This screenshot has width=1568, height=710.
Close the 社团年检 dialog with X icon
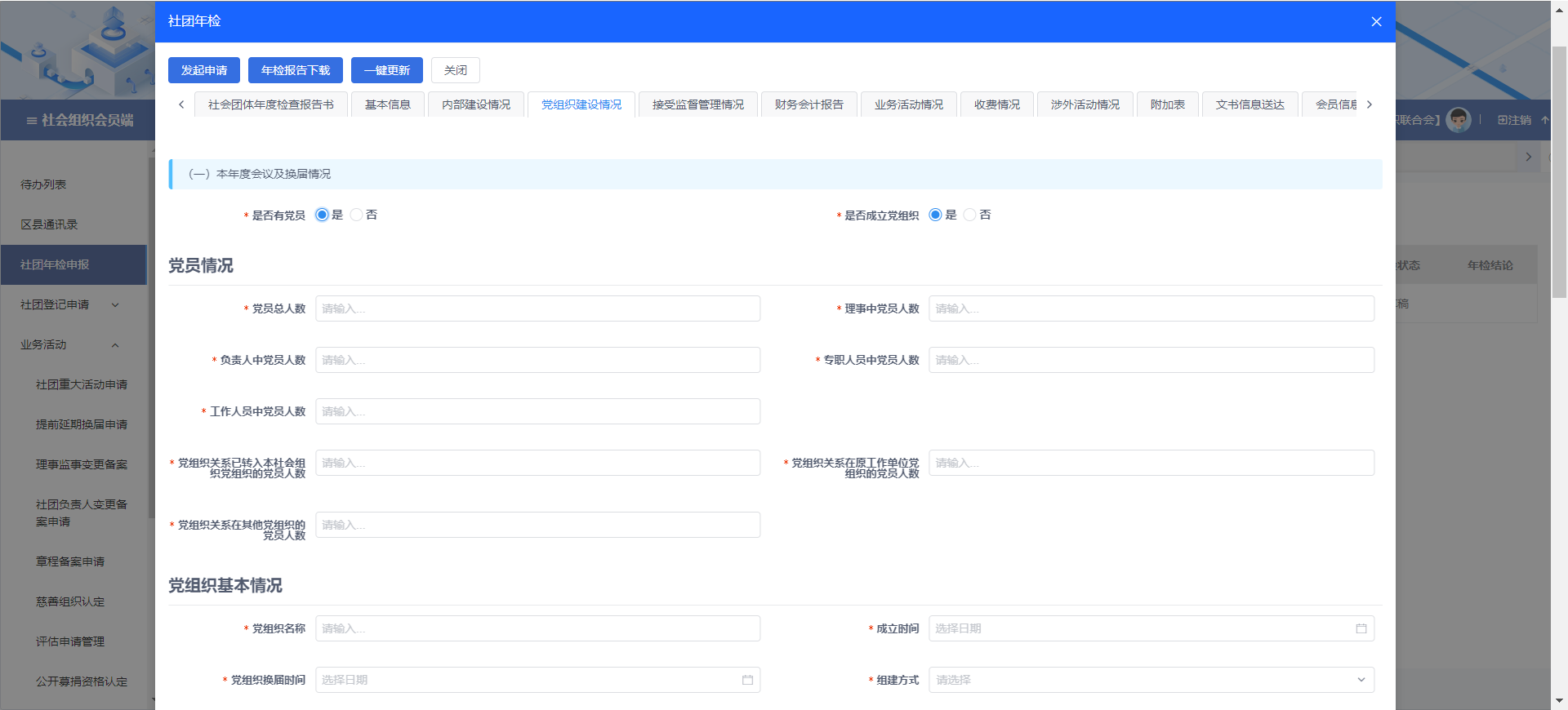pos(1376,21)
